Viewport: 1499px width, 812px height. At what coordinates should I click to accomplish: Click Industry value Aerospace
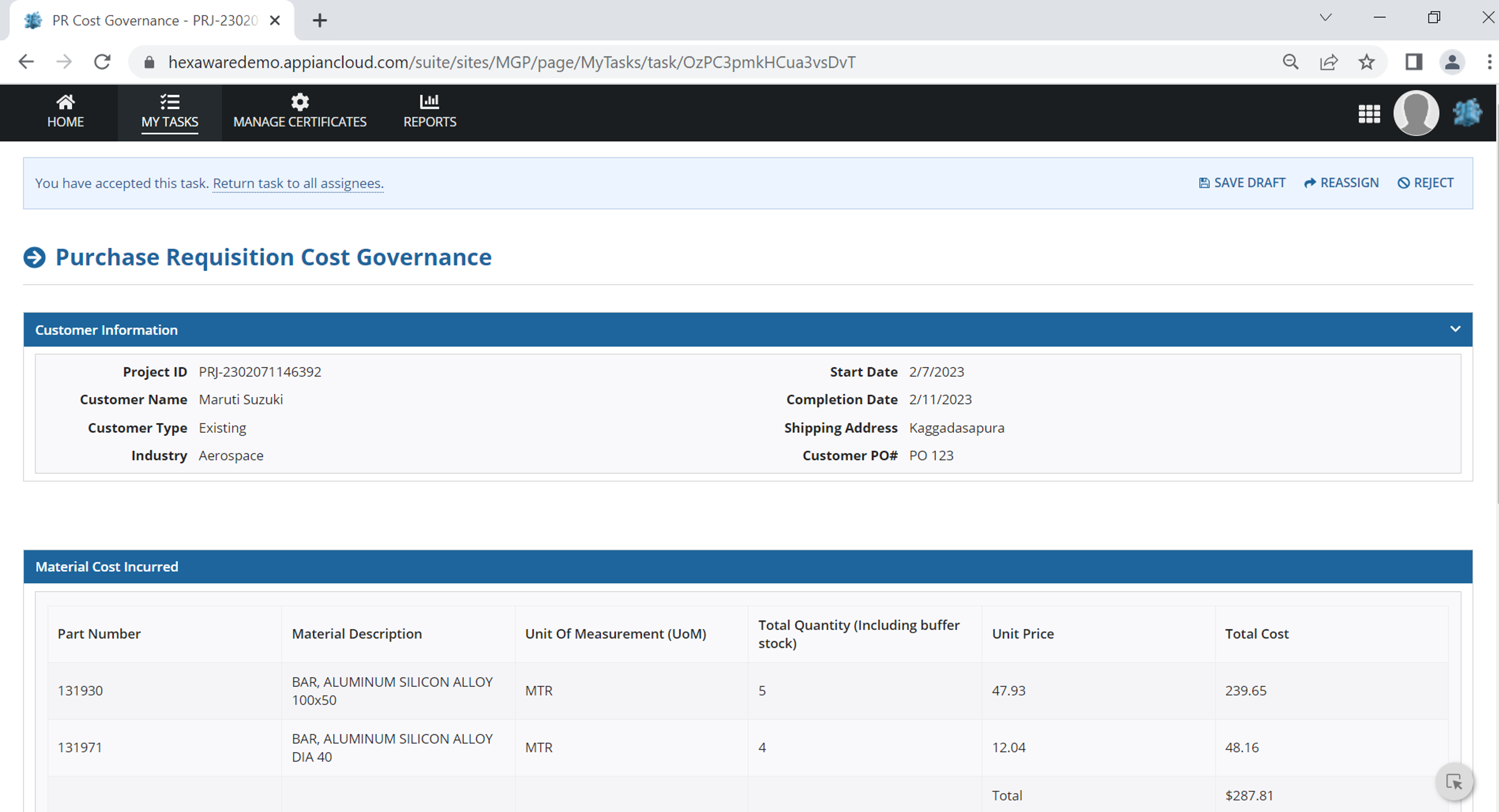pos(231,455)
